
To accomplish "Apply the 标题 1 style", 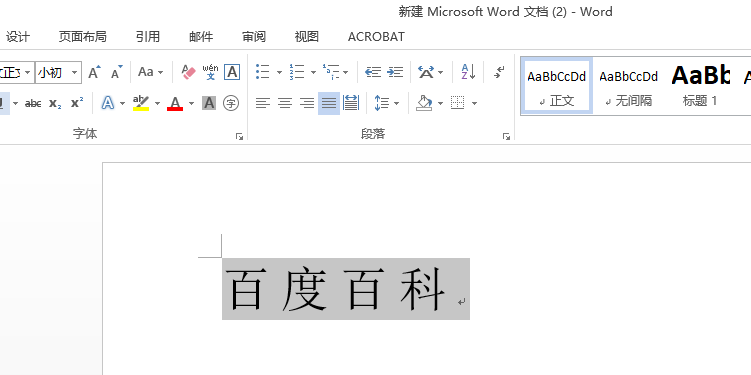I will pos(700,86).
